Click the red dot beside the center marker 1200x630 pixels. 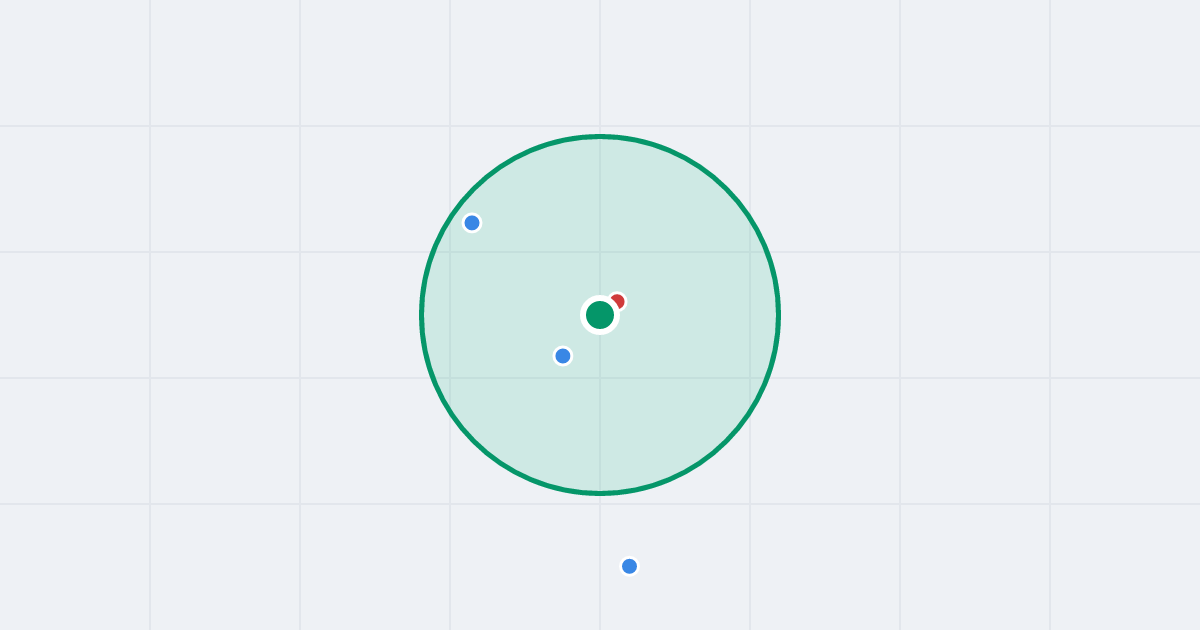619,300
